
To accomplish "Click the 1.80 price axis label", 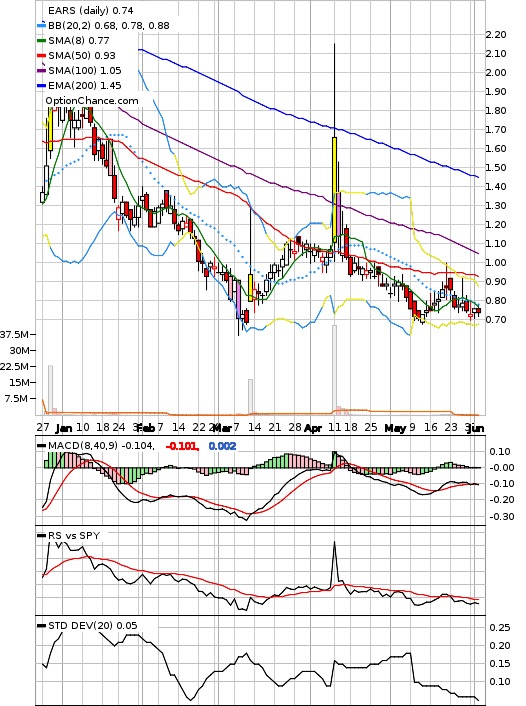I will tap(496, 110).
